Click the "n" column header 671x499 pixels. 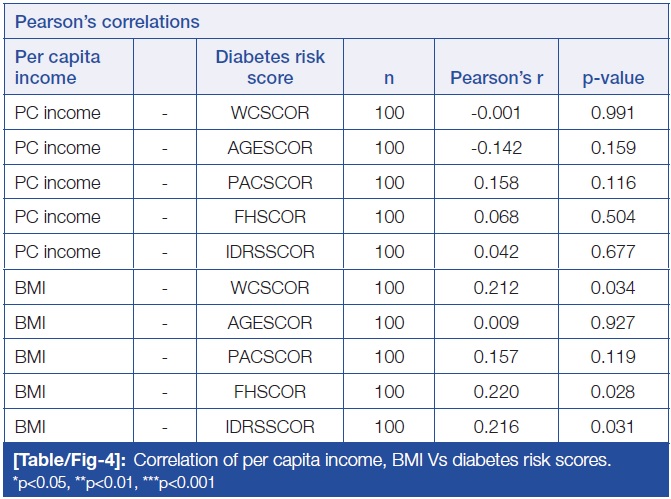coord(389,77)
